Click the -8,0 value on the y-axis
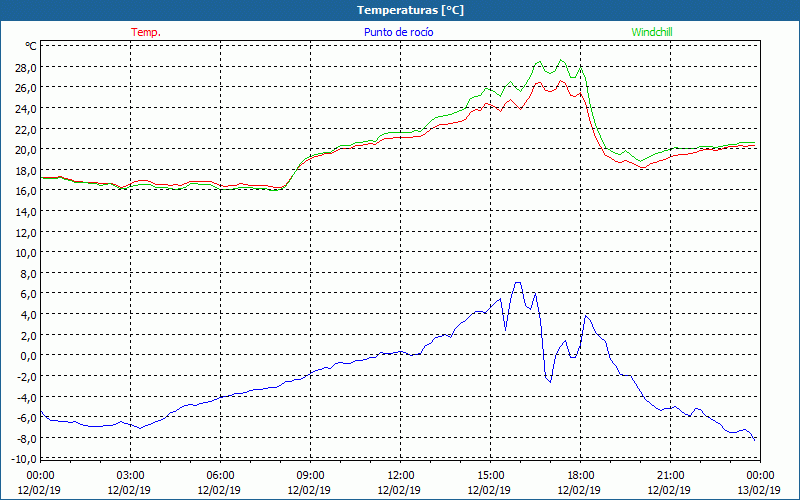 27,438
